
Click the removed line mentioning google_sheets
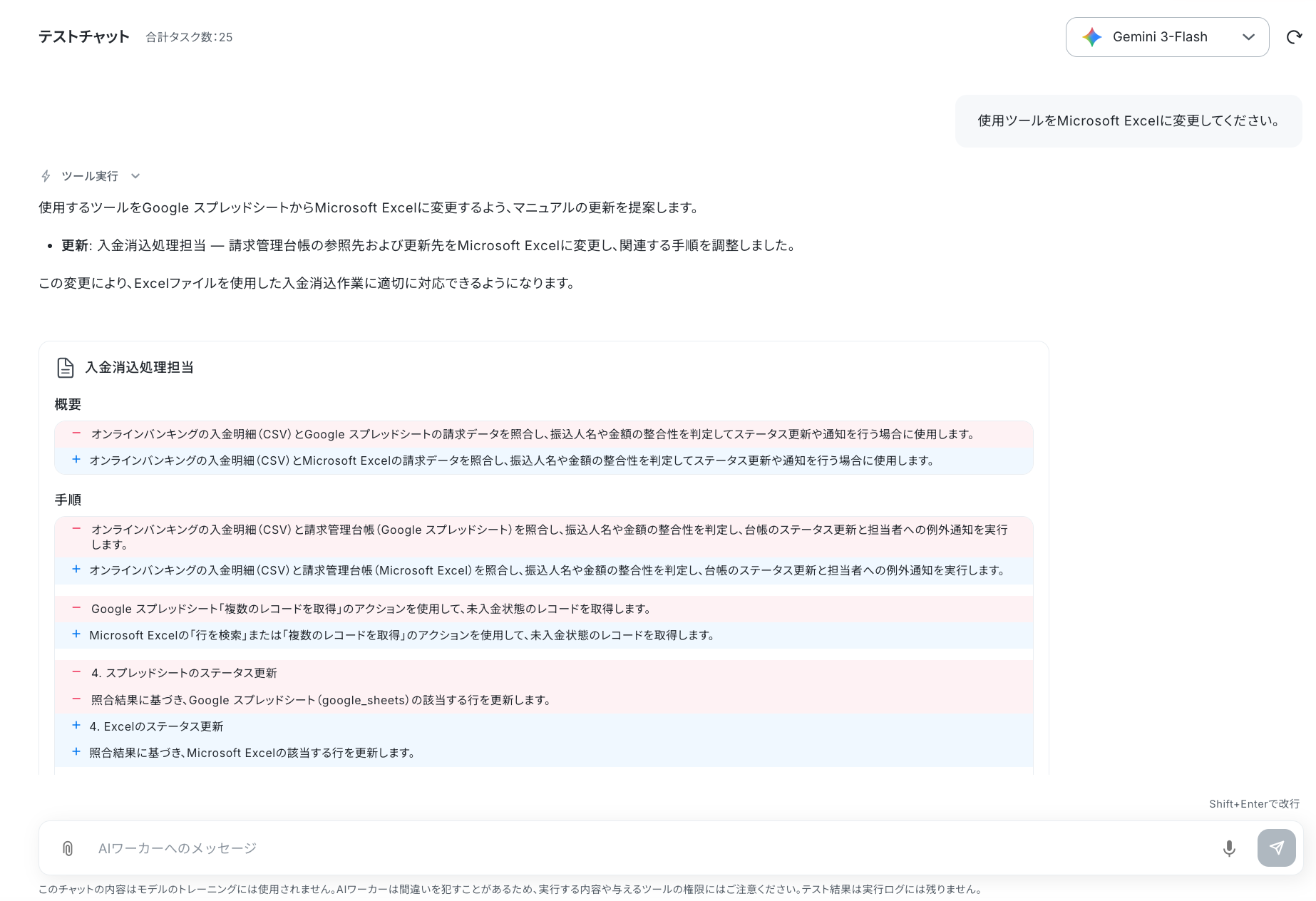tap(544, 700)
